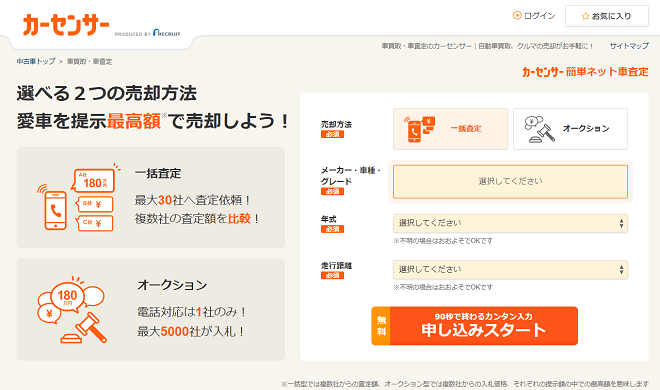The width and height of the screenshot is (660, 390).
Task: Click the auction gavel with 180 bubbles illustration
Action: [72, 310]
